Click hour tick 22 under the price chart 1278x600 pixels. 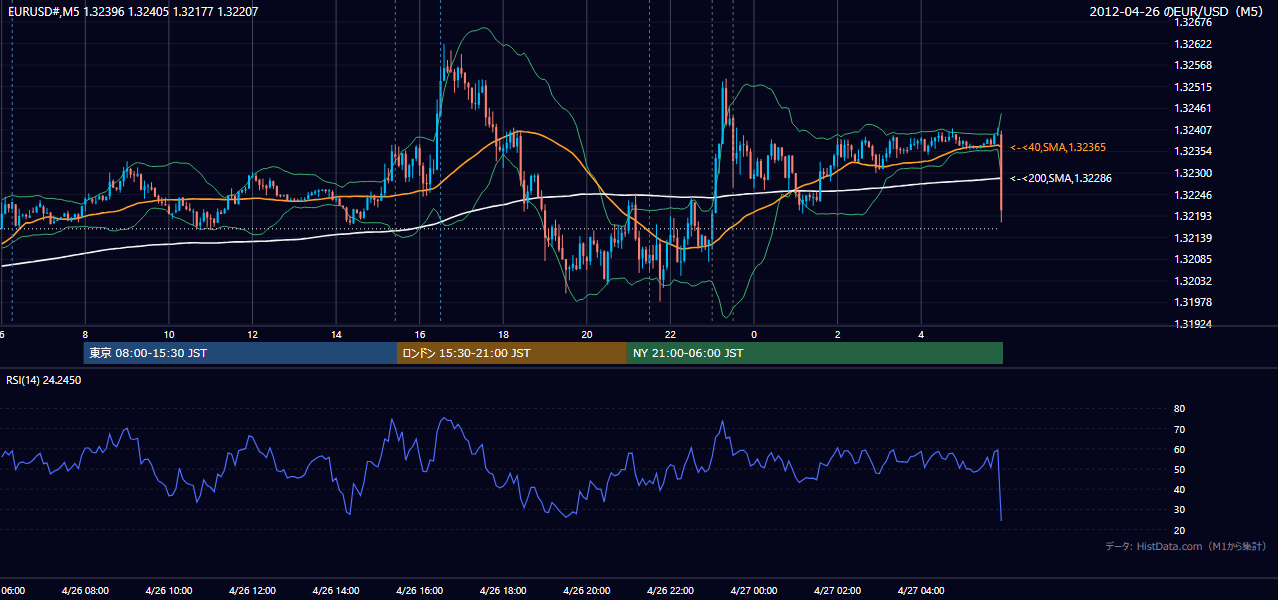pos(671,334)
